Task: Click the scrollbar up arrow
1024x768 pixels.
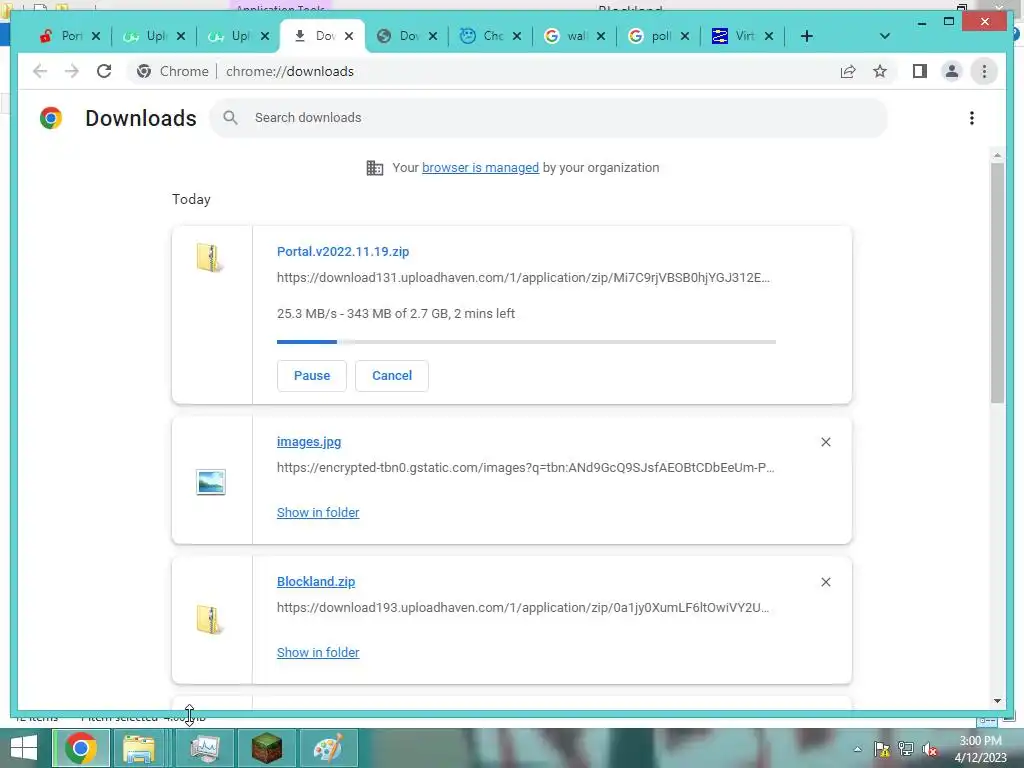Action: [997, 155]
